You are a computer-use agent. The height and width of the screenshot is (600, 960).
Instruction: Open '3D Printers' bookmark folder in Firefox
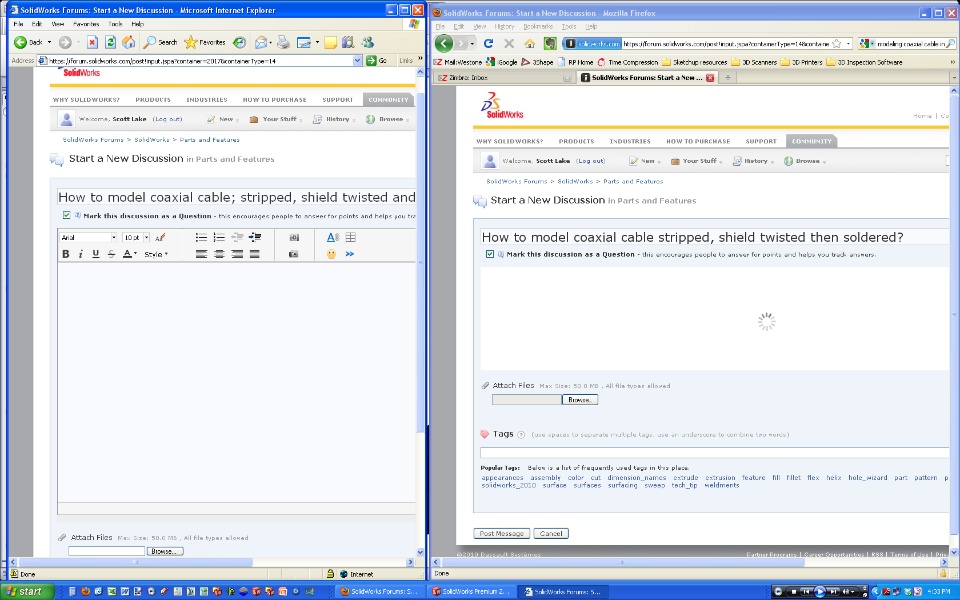(801, 62)
